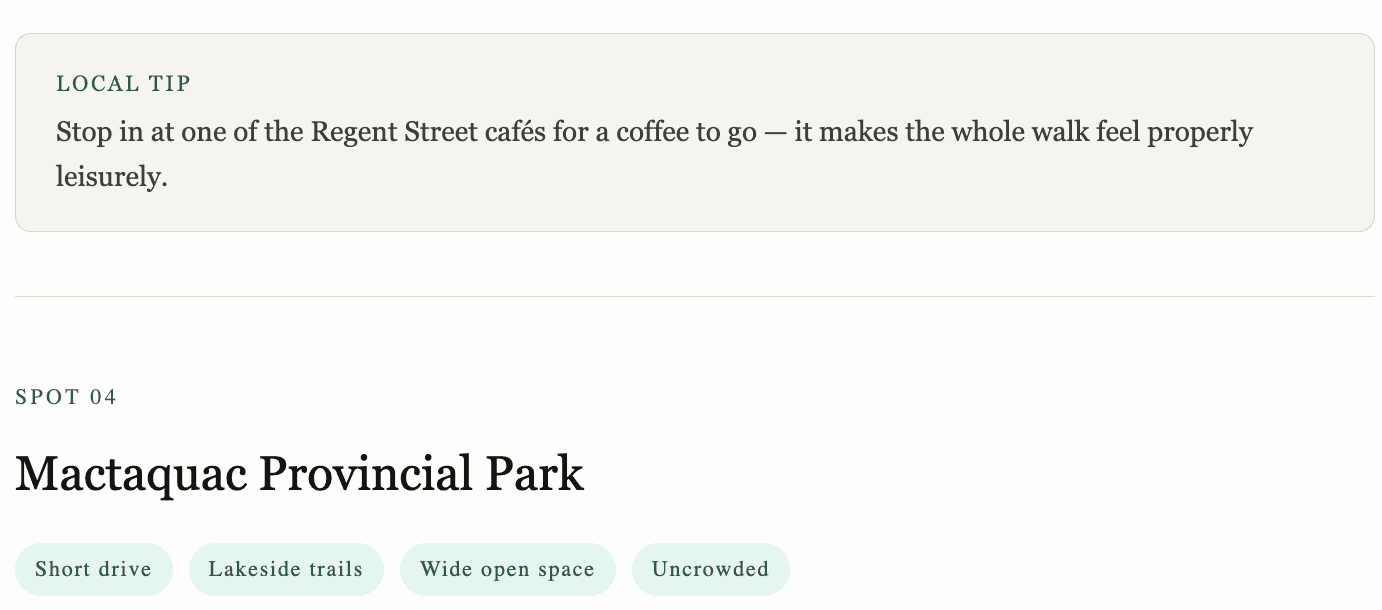Image resolution: width=1382 pixels, height=610 pixels.
Task: Tap the "Uncrowded" tag pill
Action: pos(710,570)
